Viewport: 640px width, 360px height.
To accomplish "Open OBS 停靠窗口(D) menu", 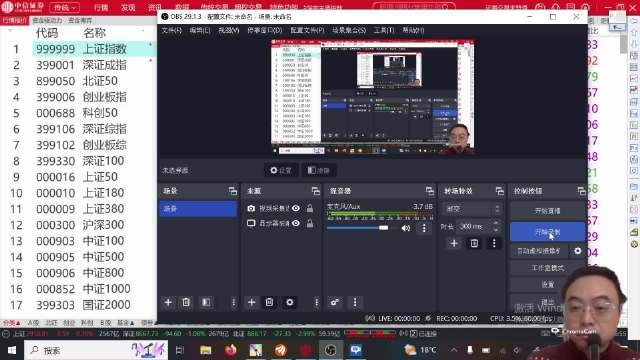I will pyautogui.click(x=264, y=30).
